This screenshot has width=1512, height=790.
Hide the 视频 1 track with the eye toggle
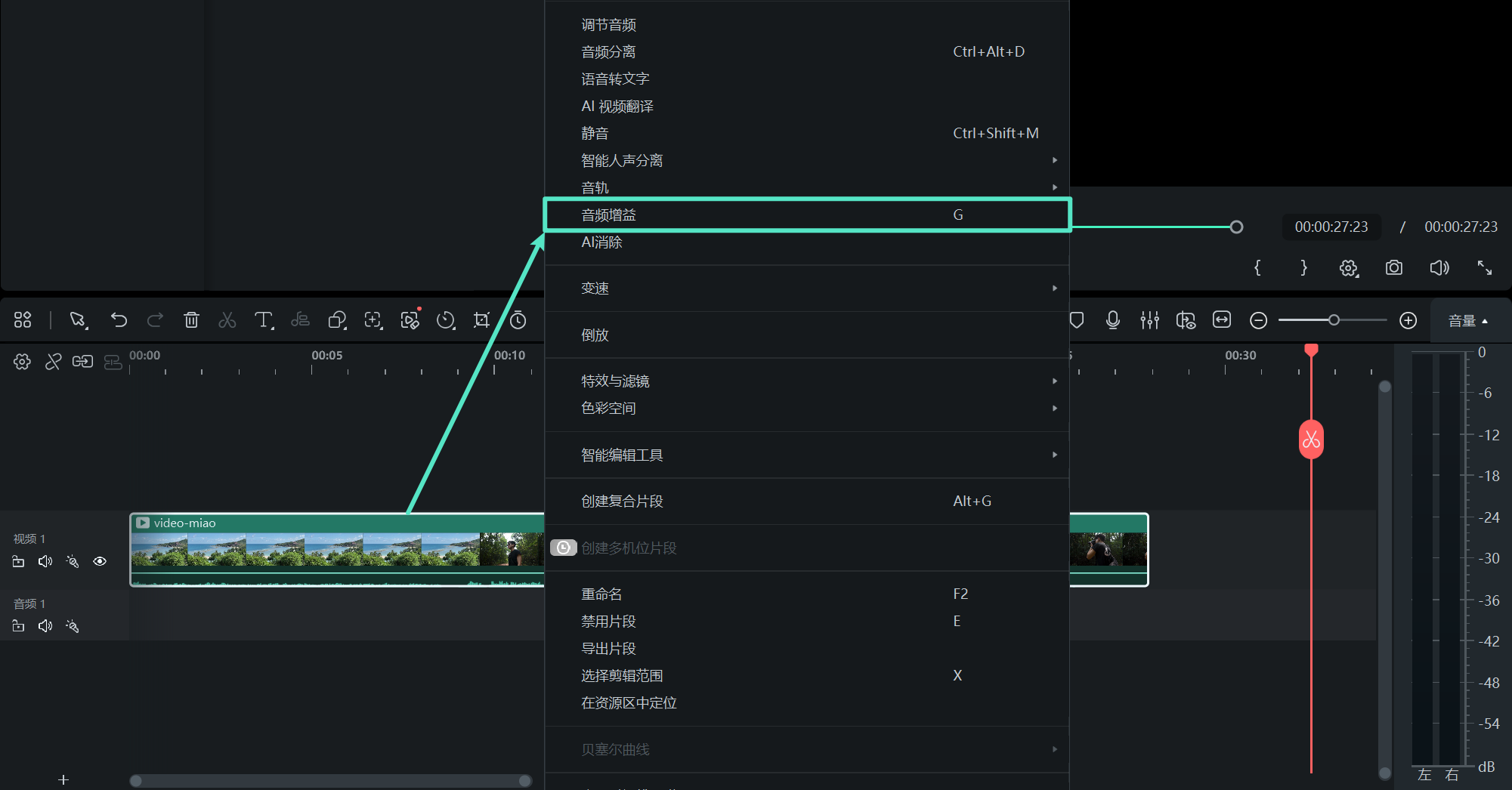[100, 561]
